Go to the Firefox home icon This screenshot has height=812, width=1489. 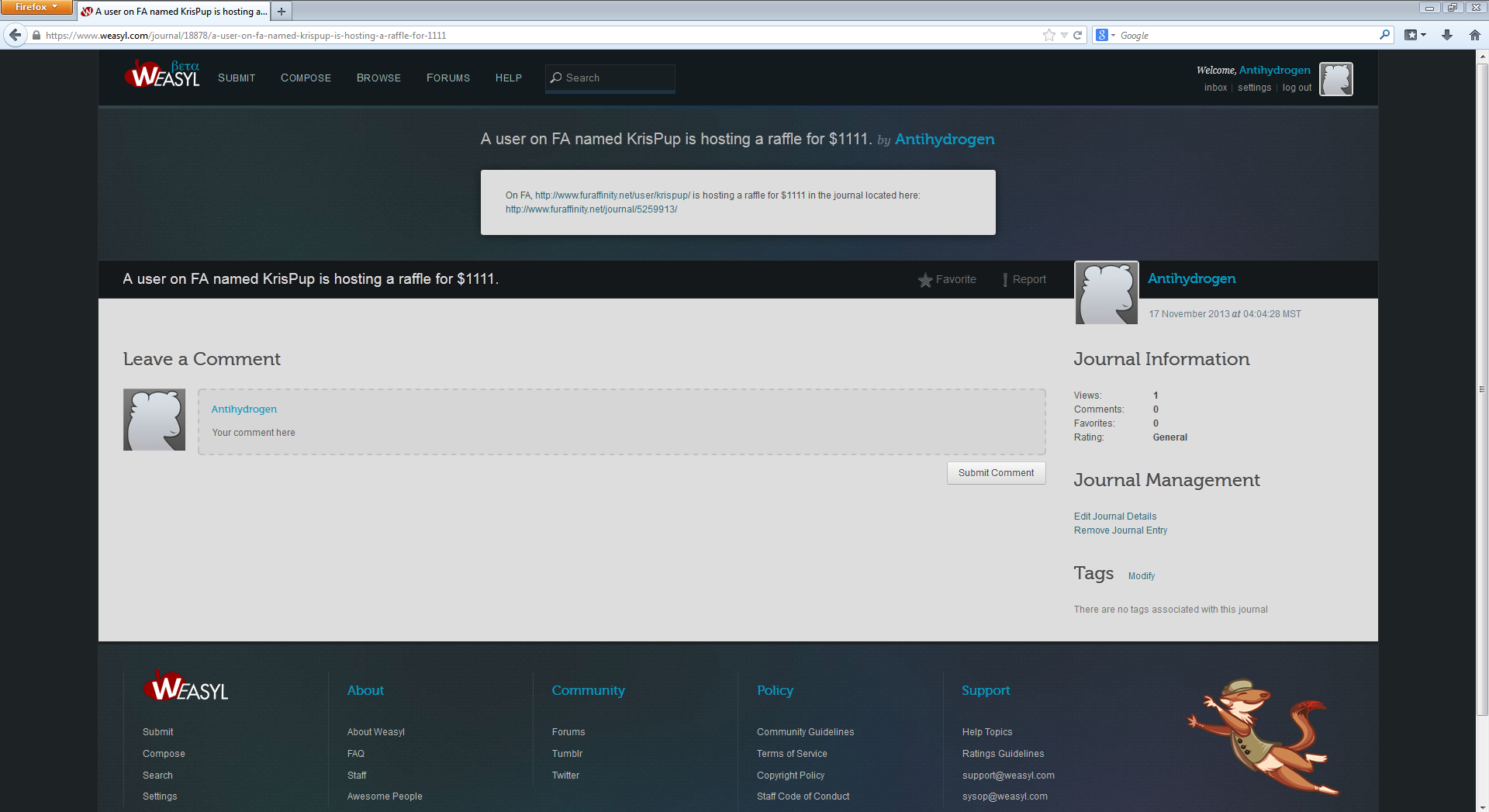pyautogui.click(x=1474, y=35)
